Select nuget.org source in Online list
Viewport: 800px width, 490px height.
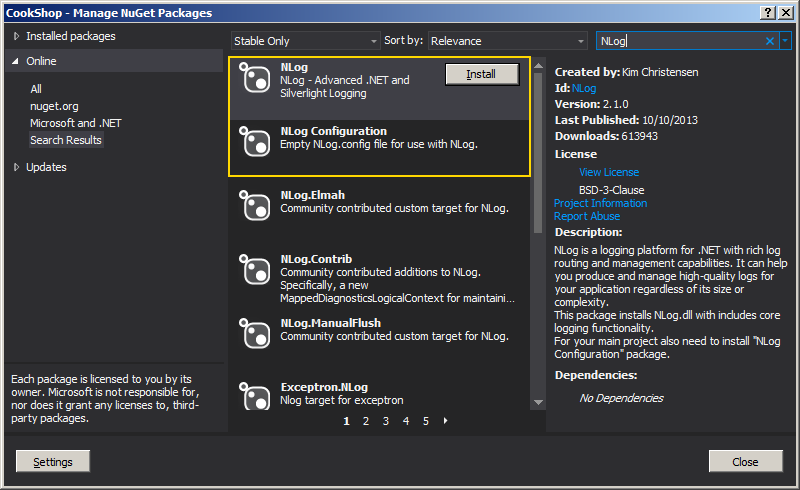pyautogui.click(x=54, y=106)
